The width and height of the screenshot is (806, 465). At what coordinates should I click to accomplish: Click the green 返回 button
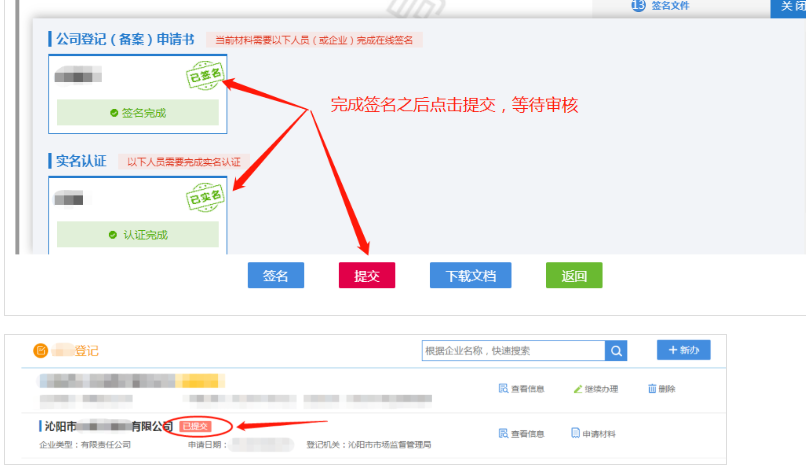(574, 276)
